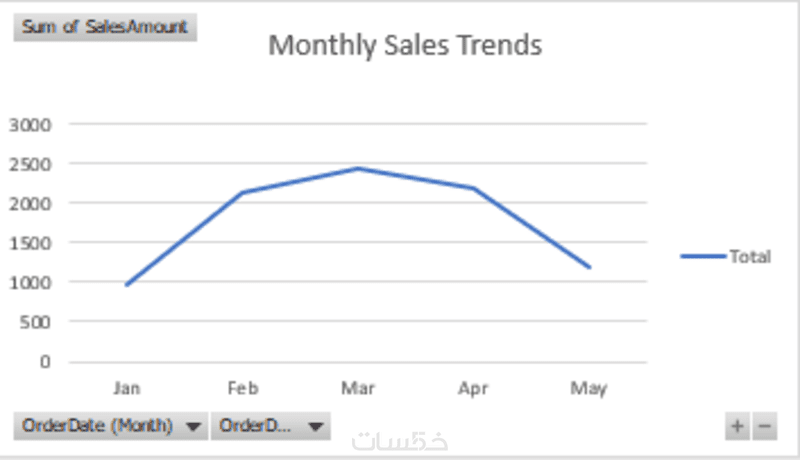Select the Monthly Sales Trends chart title
This screenshot has height=460, width=800.
405,46
